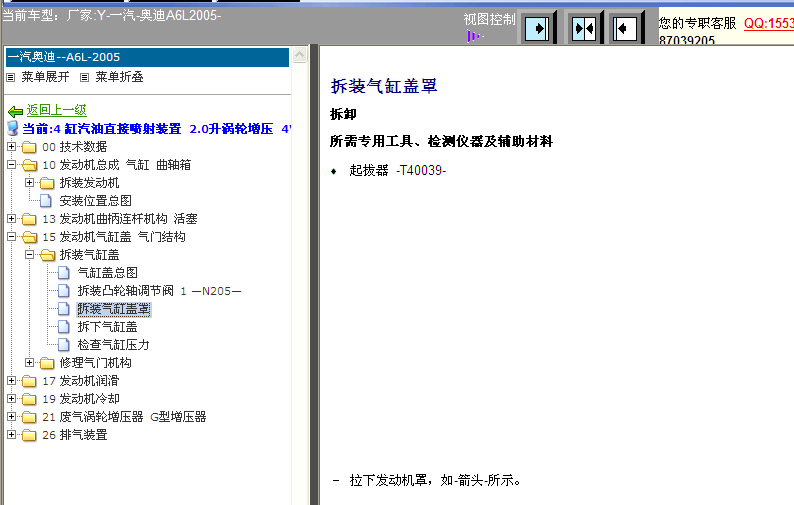794x505 pixels.
Task: Click the 19 发动机冷却 folder icon
Action: click(29, 399)
